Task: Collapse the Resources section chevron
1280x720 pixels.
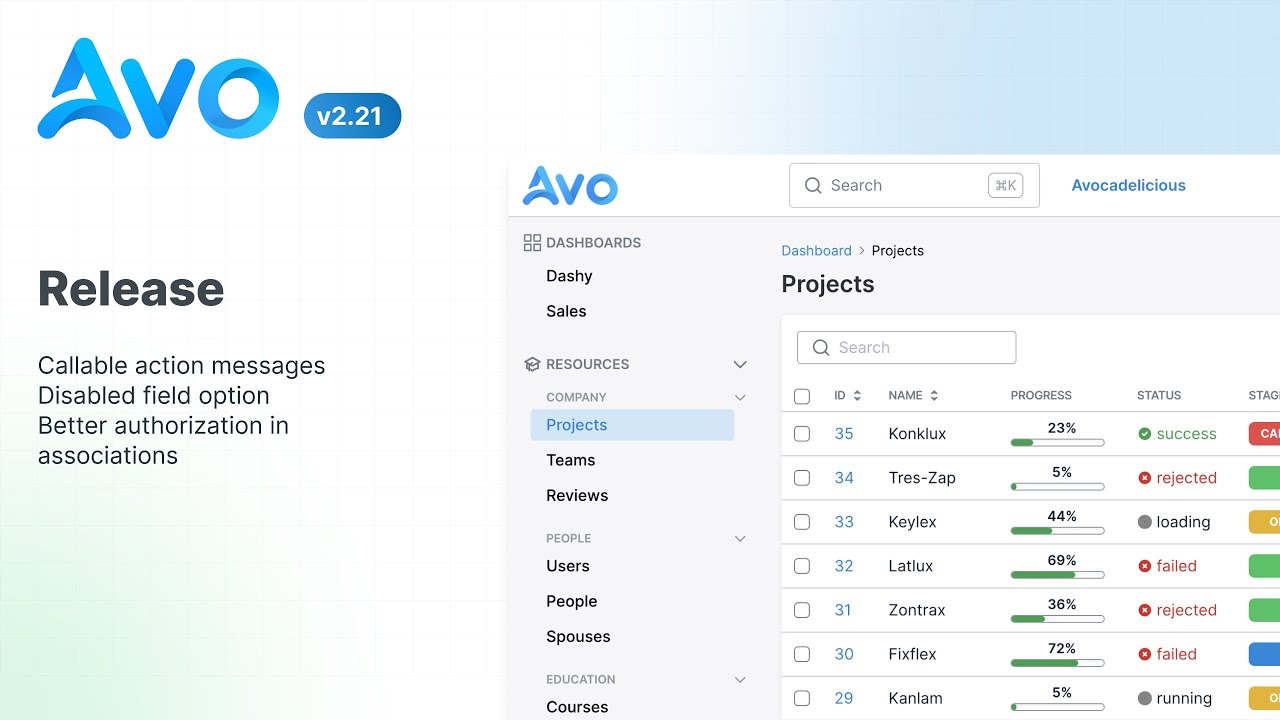Action: click(740, 364)
